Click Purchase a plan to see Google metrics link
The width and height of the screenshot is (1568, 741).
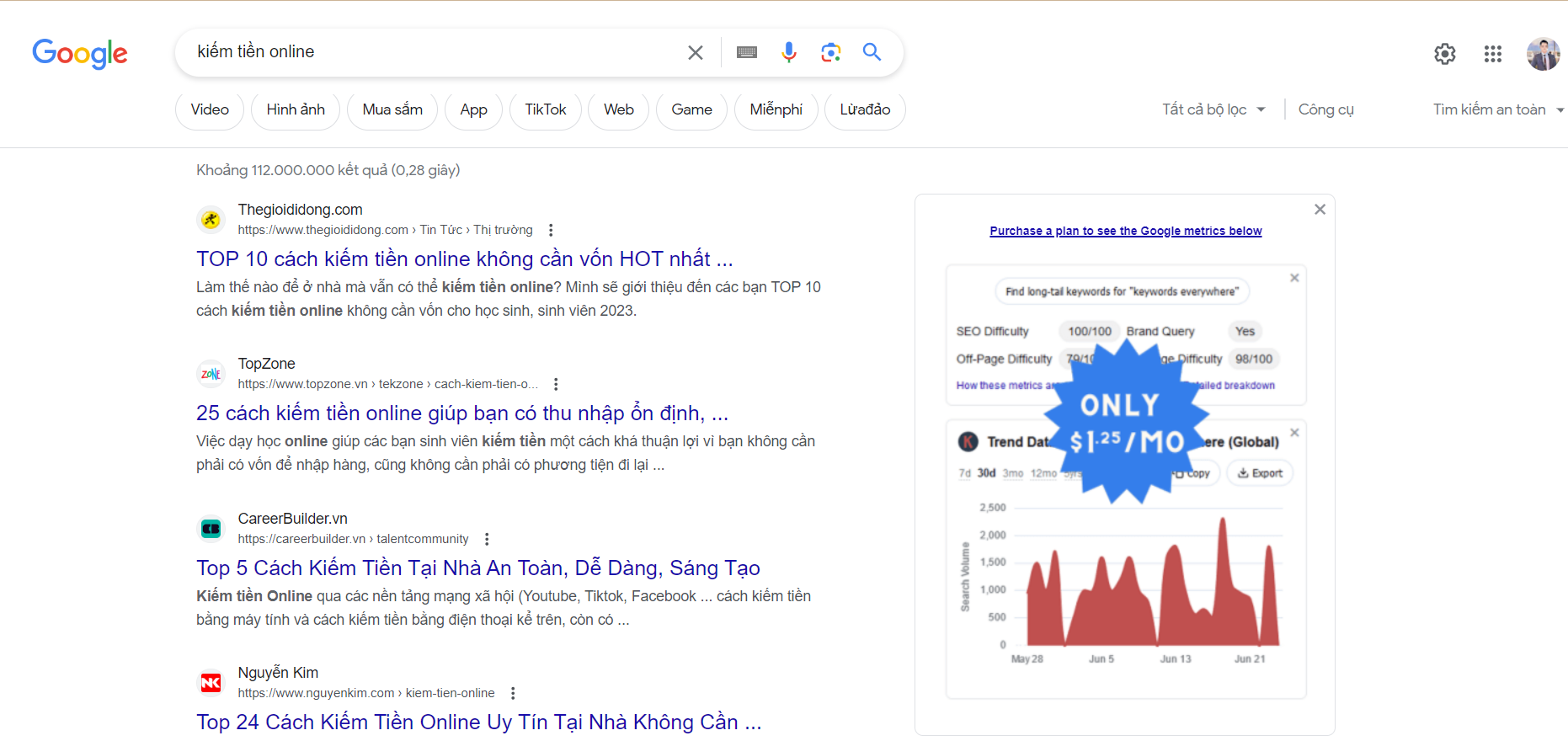[x=1126, y=231]
